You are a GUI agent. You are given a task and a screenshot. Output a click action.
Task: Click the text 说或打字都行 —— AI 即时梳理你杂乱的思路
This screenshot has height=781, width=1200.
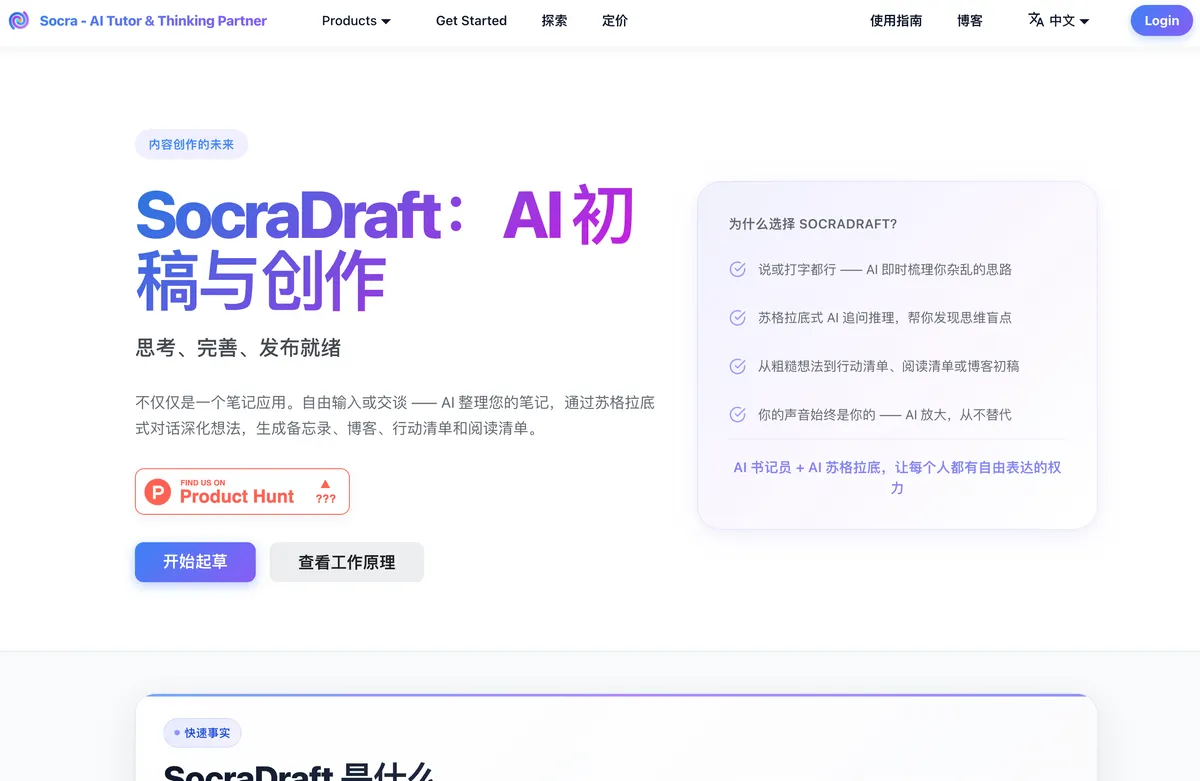pyautogui.click(x=885, y=269)
